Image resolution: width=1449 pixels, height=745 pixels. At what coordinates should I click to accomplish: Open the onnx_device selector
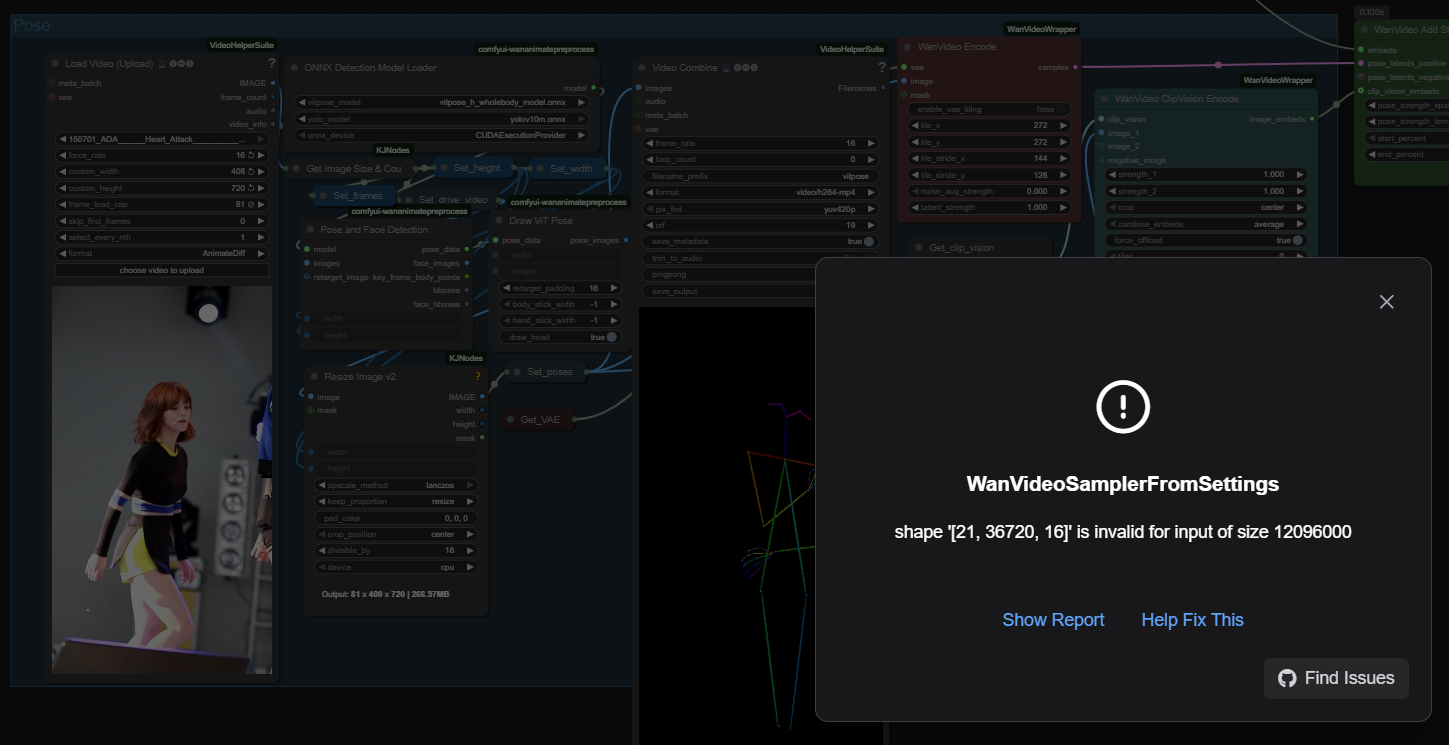441,135
